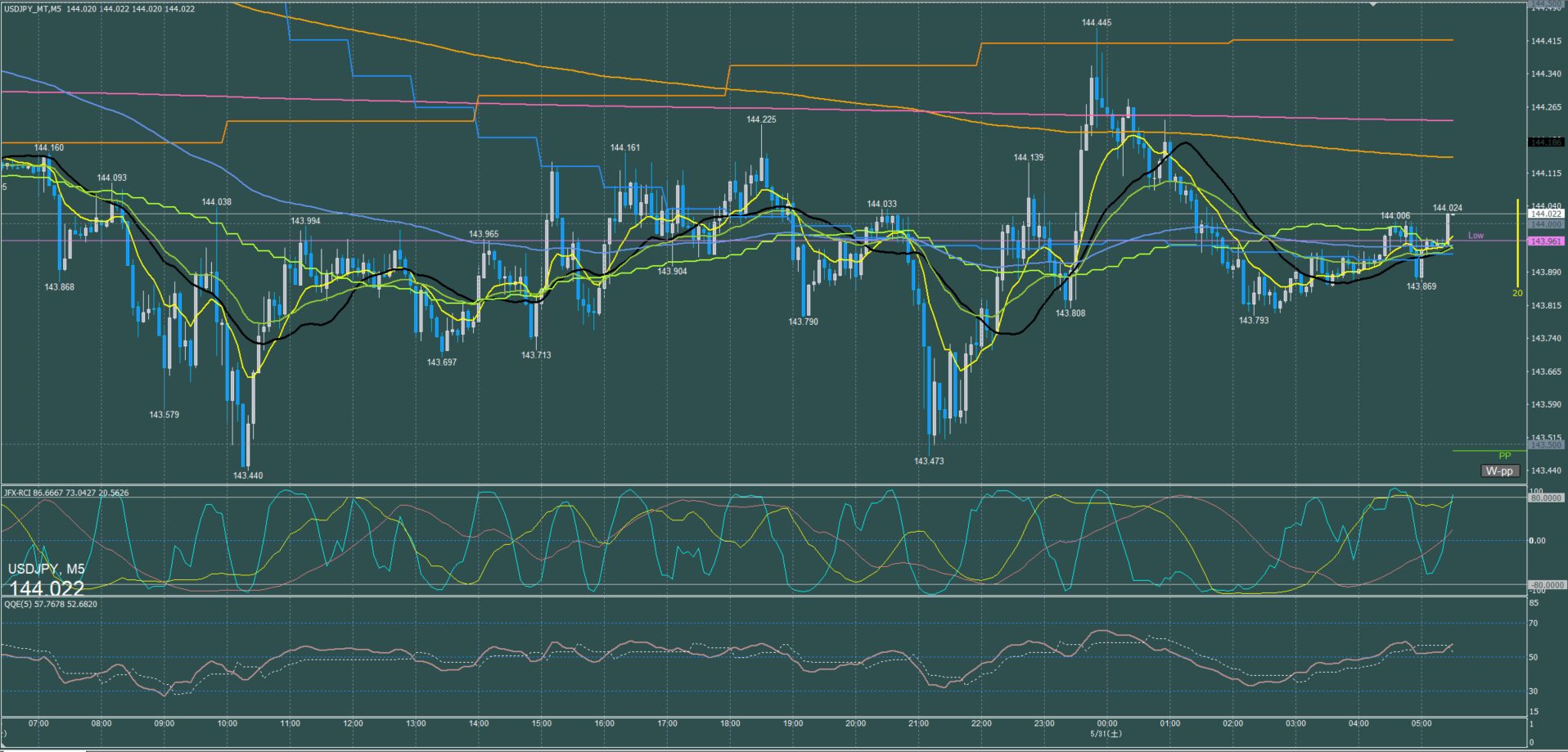Click the 144.038 price label

[217, 202]
